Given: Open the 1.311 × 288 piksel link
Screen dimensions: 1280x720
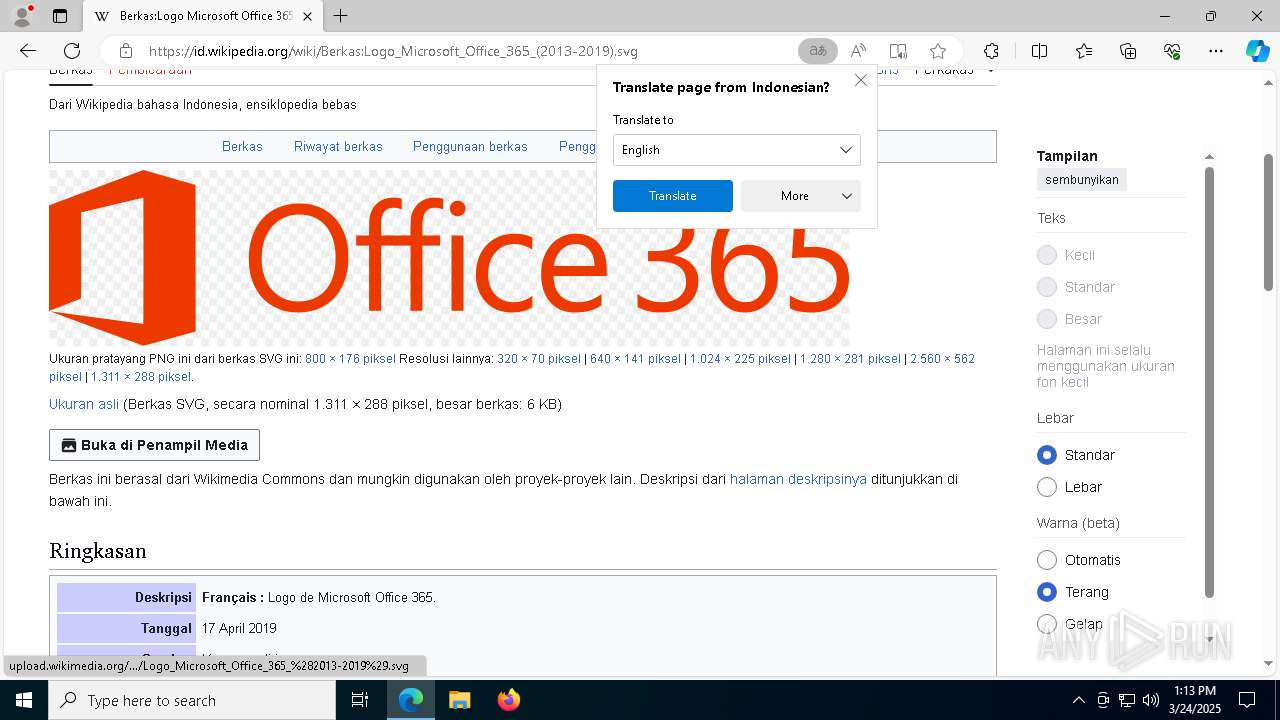Looking at the screenshot, I should coord(141,377).
